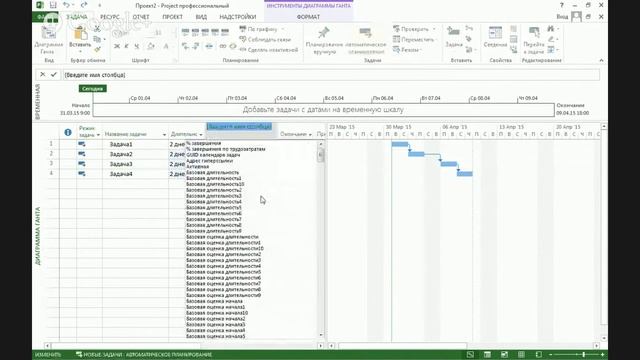Click the Save icon in the quick access toolbar
The image size is (640, 360).
click(53, 5)
